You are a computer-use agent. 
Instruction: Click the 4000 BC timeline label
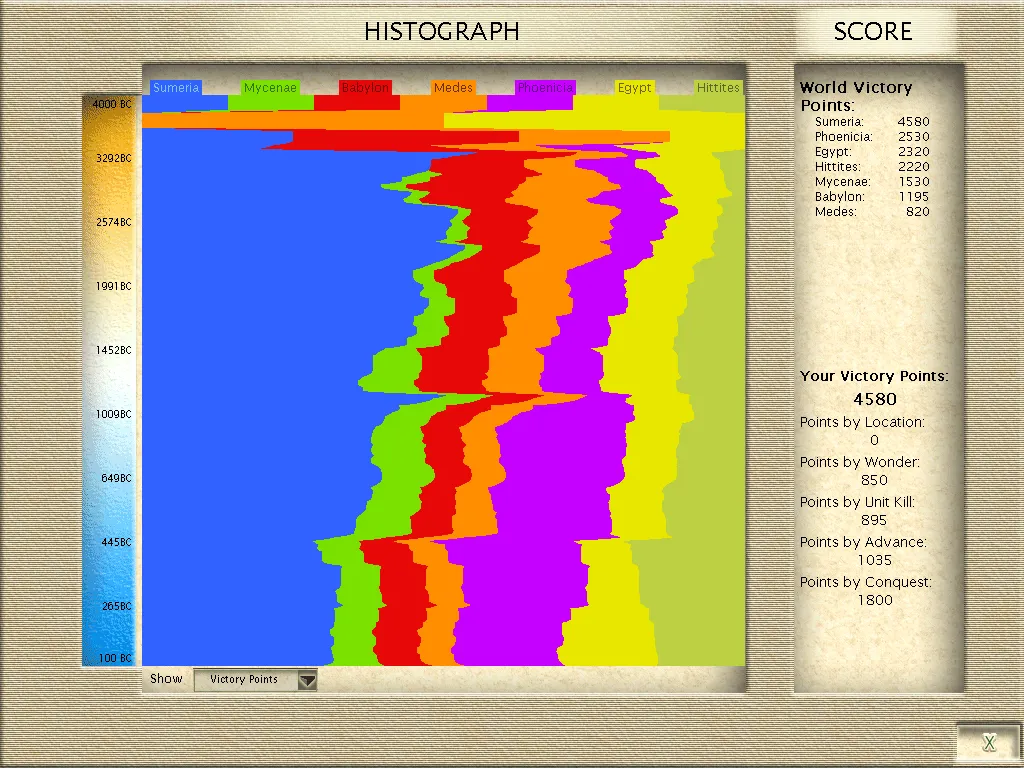click(112, 104)
